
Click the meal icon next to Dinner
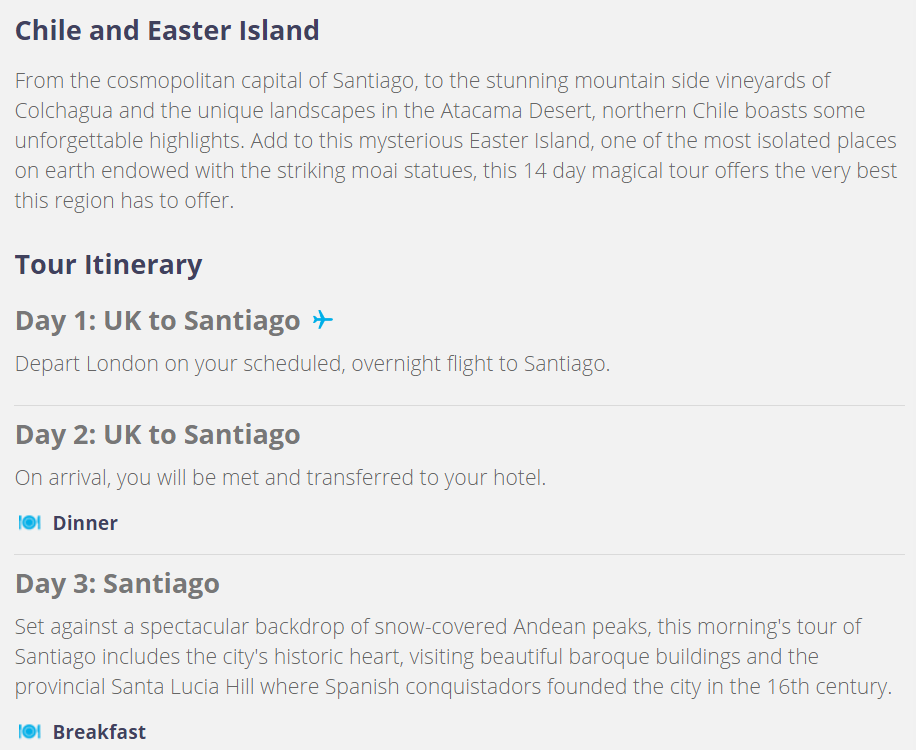tap(29, 522)
